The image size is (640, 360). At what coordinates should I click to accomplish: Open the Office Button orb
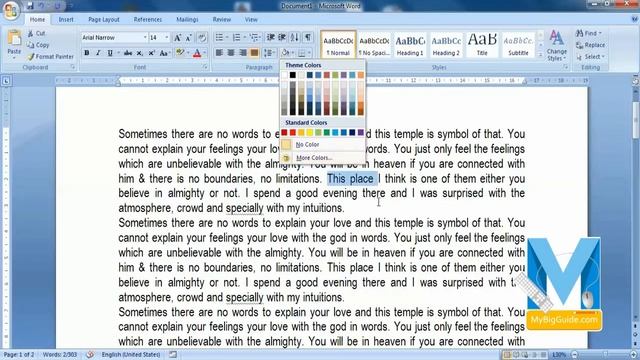[11, 10]
